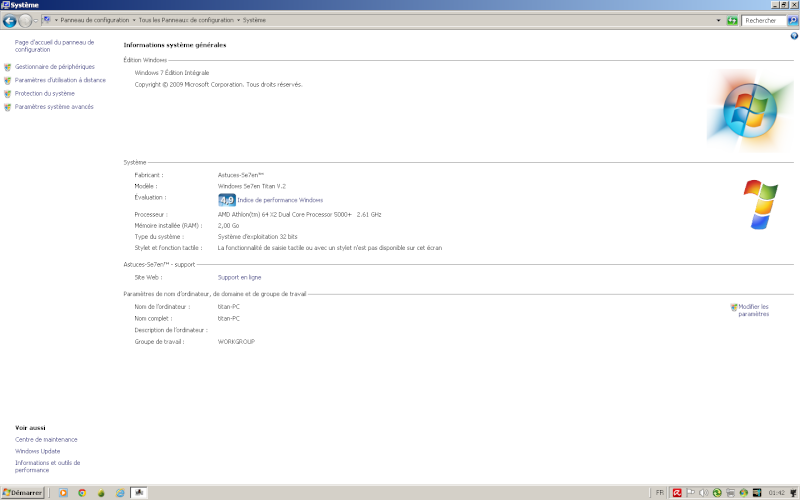
Task: Click the colored globe tray icon
Action: tap(743, 493)
